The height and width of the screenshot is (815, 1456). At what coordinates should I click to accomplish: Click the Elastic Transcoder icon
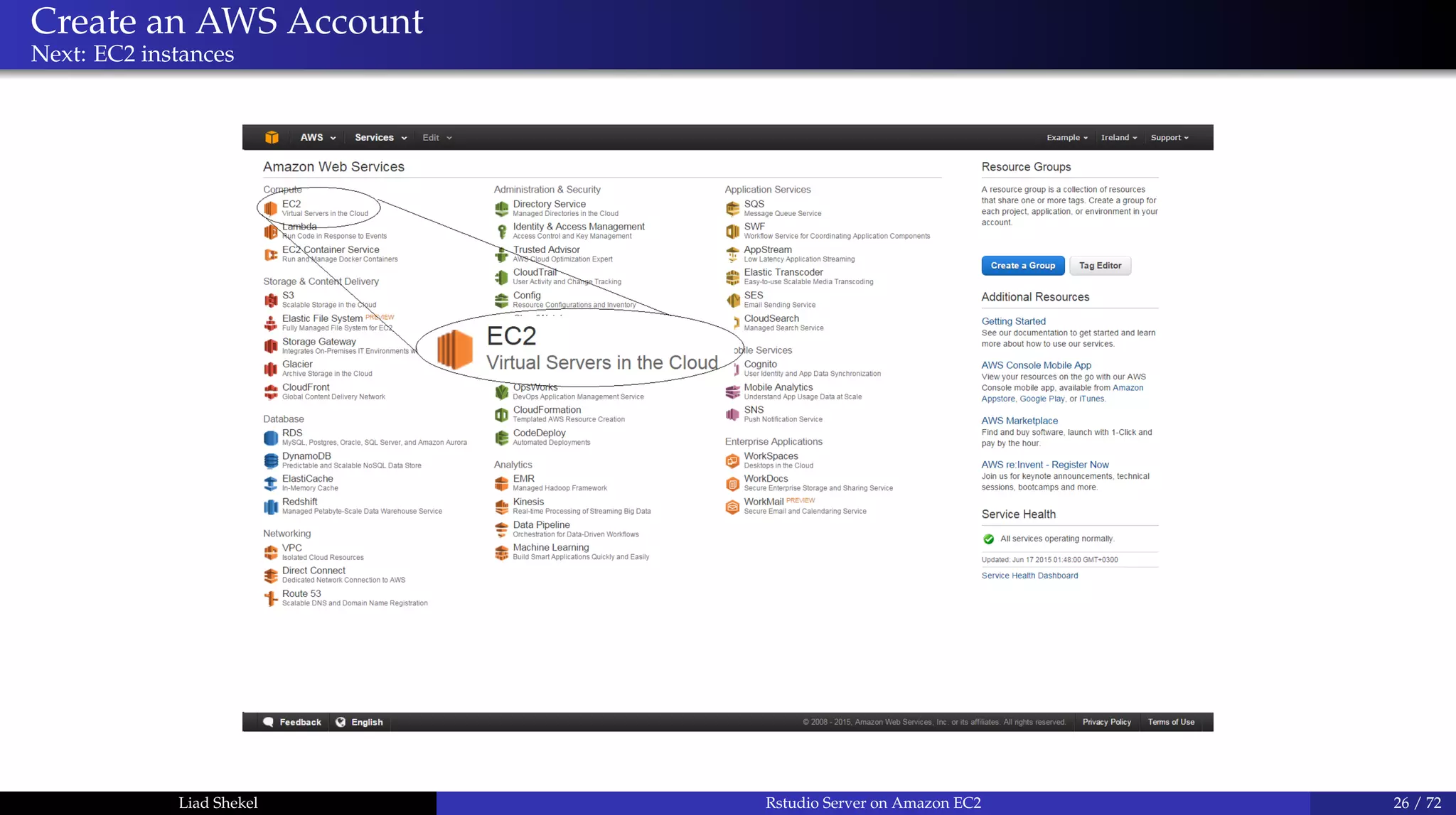(732, 277)
